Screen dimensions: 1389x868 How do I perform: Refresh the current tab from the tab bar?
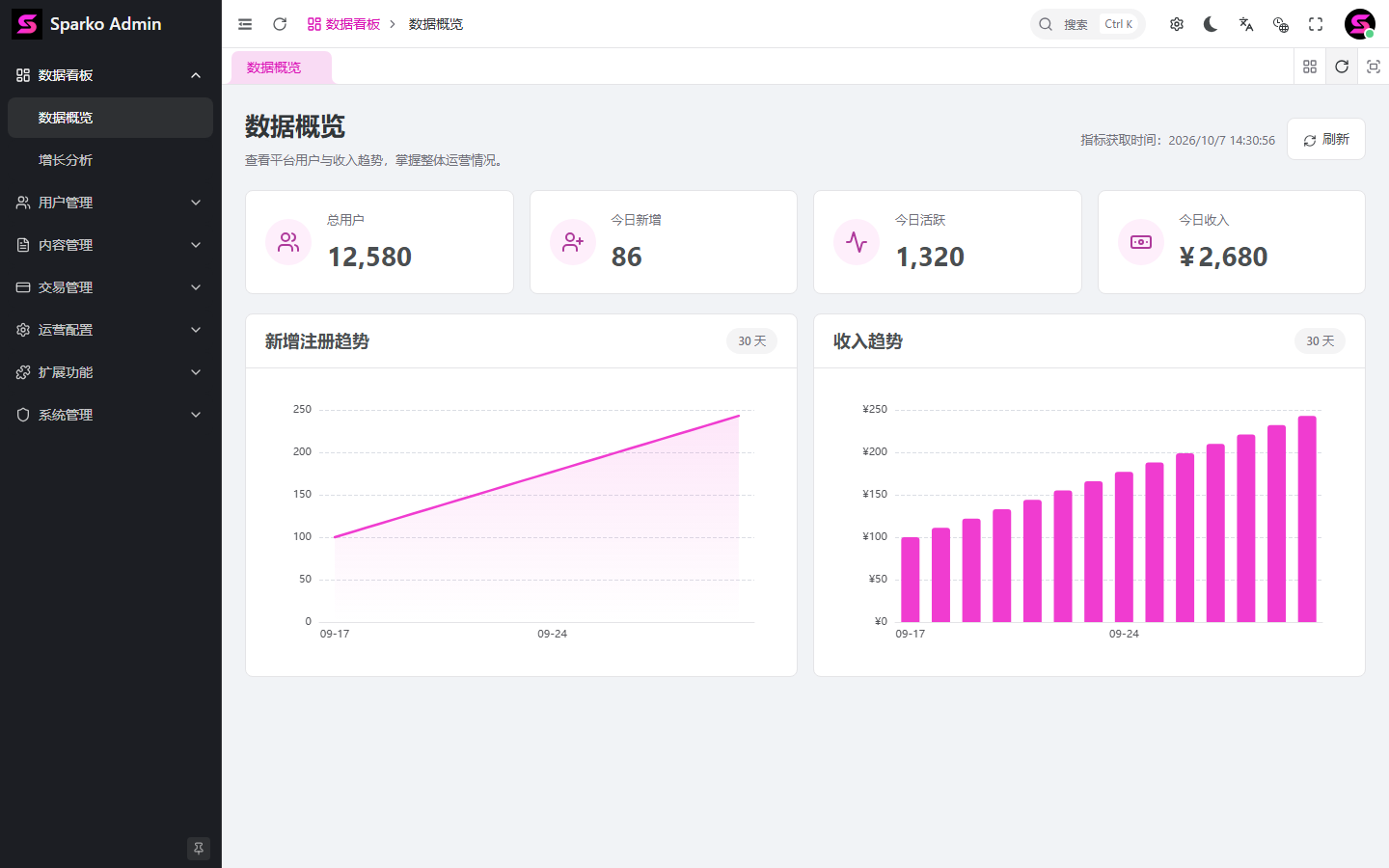pos(1342,67)
